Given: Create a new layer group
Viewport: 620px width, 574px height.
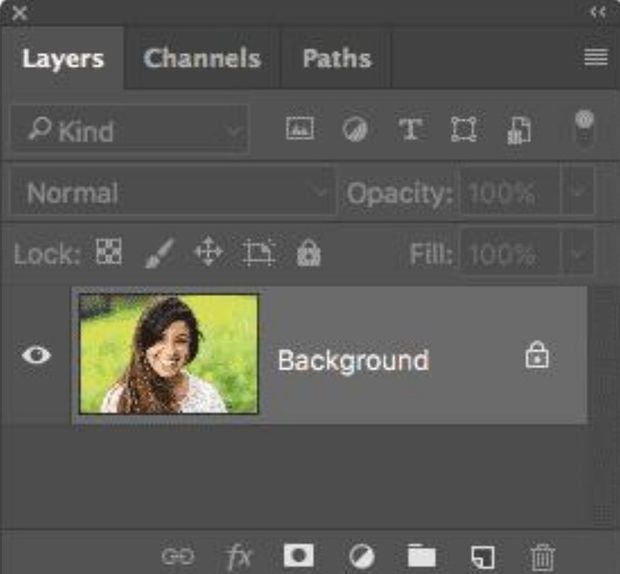Looking at the screenshot, I should [x=422, y=556].
